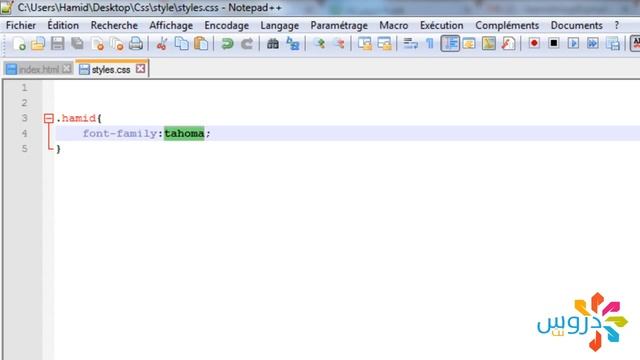Open the Exécution menu
This screenshot has height=360, width=640.
tap(442, 25)
